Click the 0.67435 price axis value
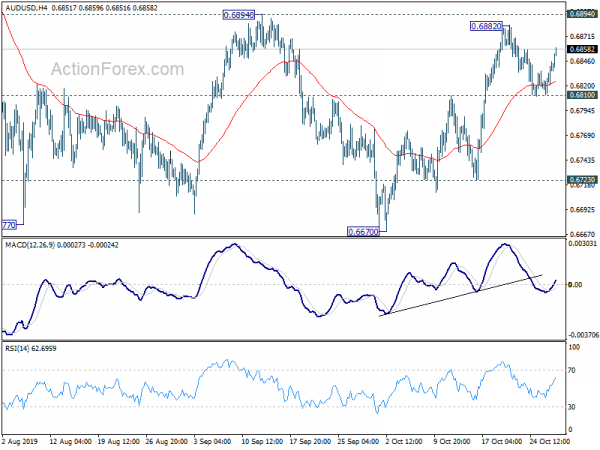The image size is (600, 450). [x=582, y=160]
